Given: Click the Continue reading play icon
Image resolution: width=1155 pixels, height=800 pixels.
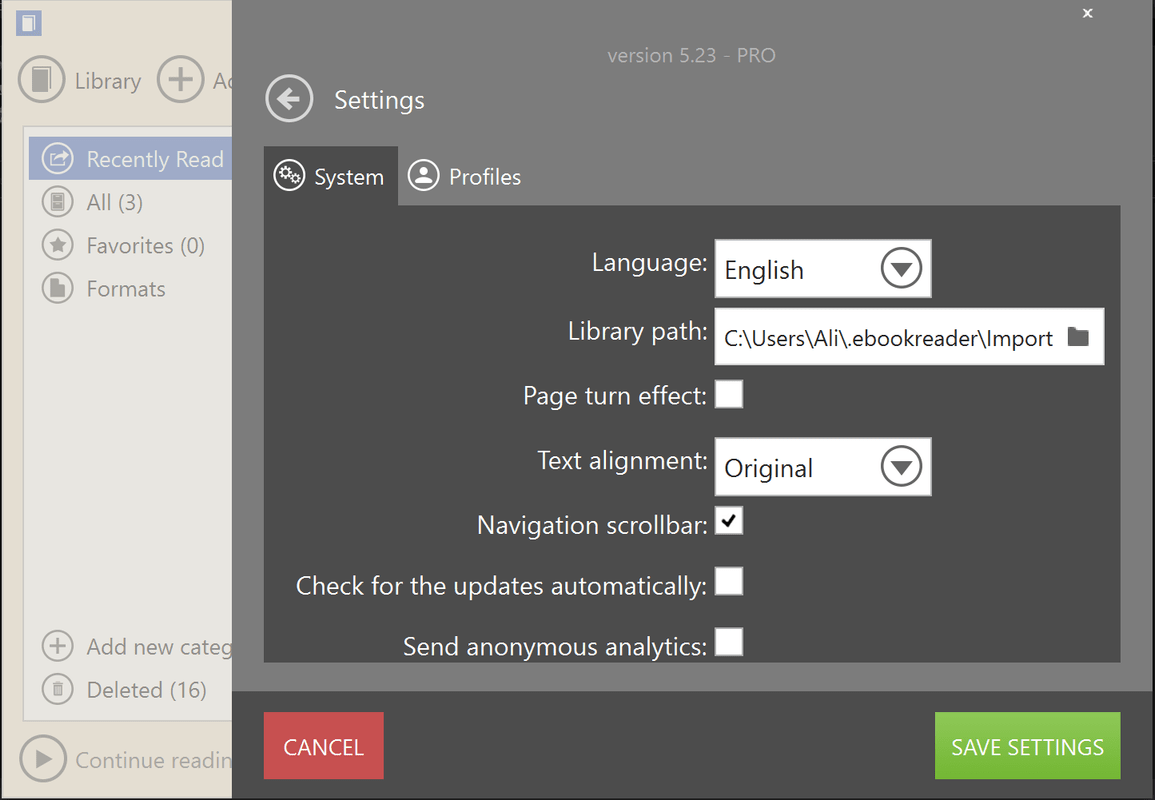Looking at the screenshot, I should click(x=43, y=760).
